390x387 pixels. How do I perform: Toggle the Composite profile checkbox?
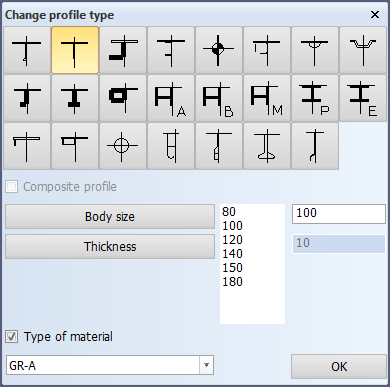pyautogui.click(x=12, y=187)
